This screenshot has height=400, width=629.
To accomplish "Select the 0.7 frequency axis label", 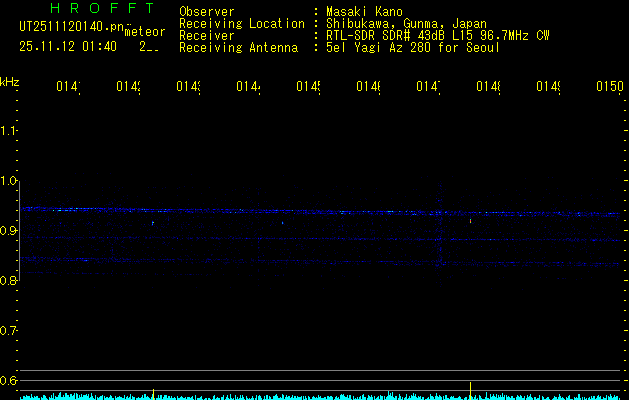I will click(x=9, y=331).
